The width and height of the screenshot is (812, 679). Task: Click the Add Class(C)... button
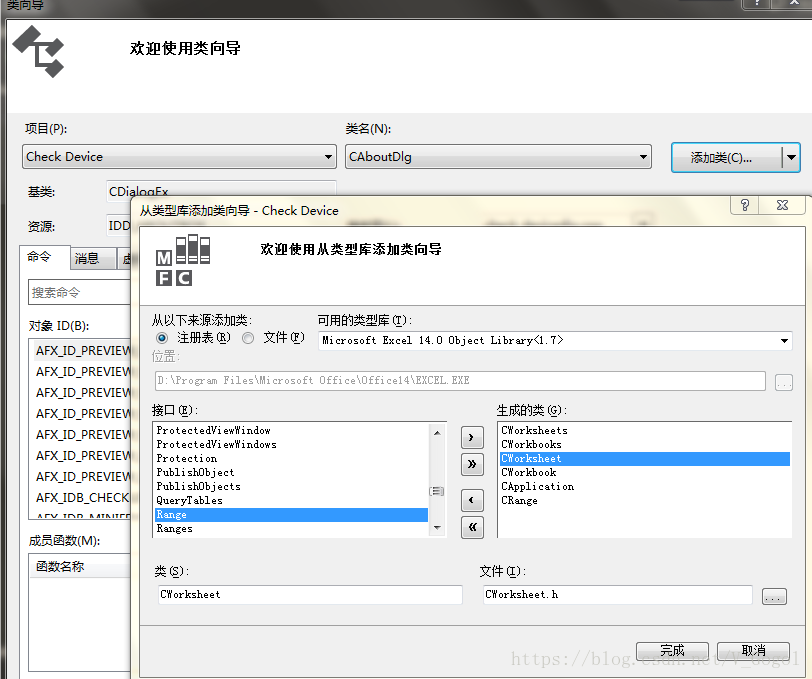727,157
